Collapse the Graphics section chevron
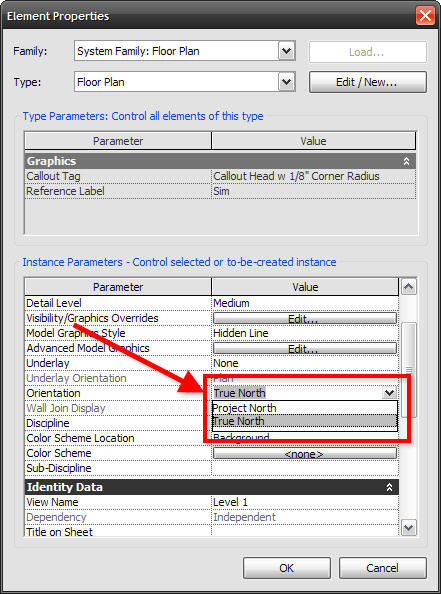The height and width of the screenshot is (594, 441). click(406, 161)
